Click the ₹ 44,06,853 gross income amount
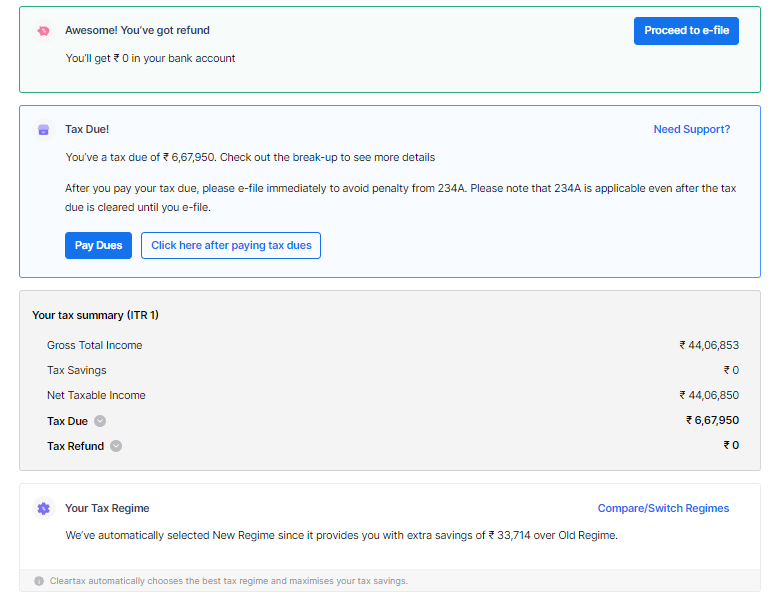This screenshot has width=781, height=606. pos(709,345)
